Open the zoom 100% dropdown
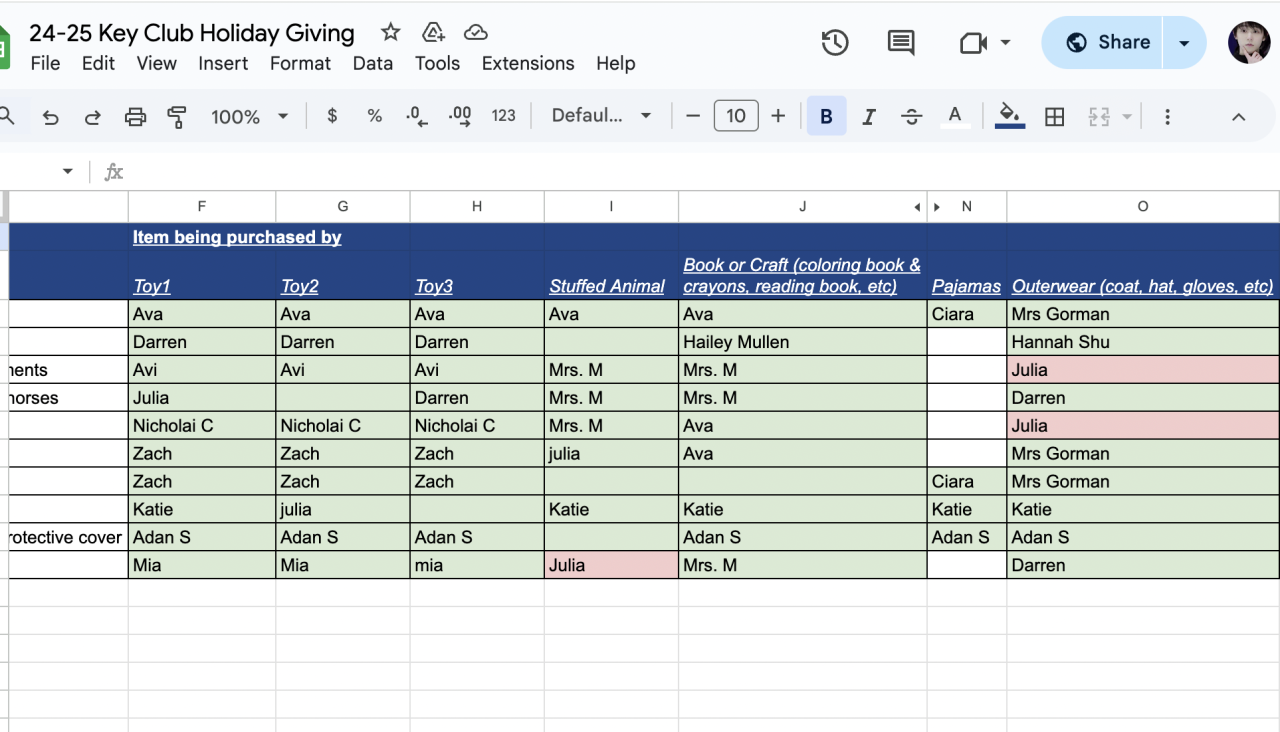Screen dimensions: 1280x732 point(249,117)
